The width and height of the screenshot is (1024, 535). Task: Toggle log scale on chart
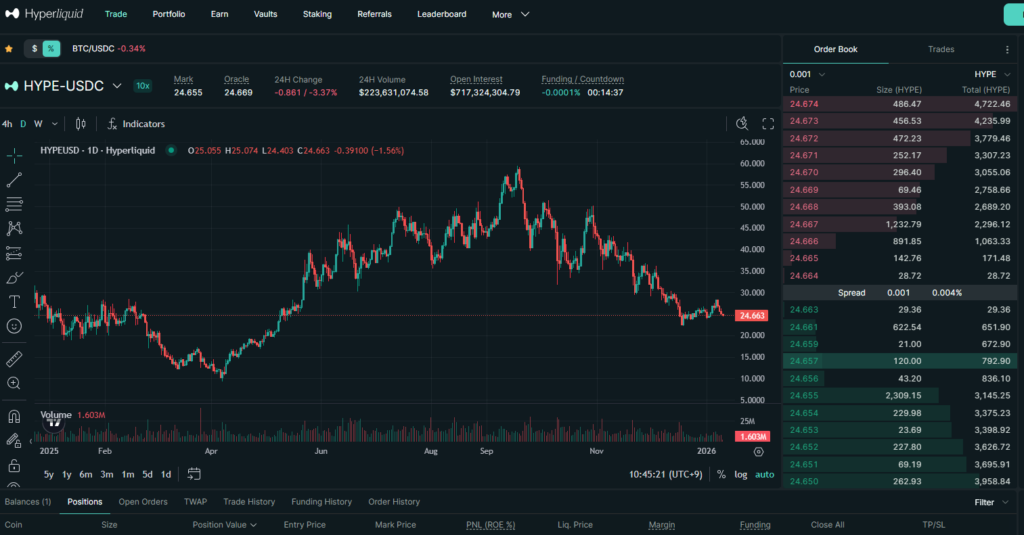(x=741, y=474)
